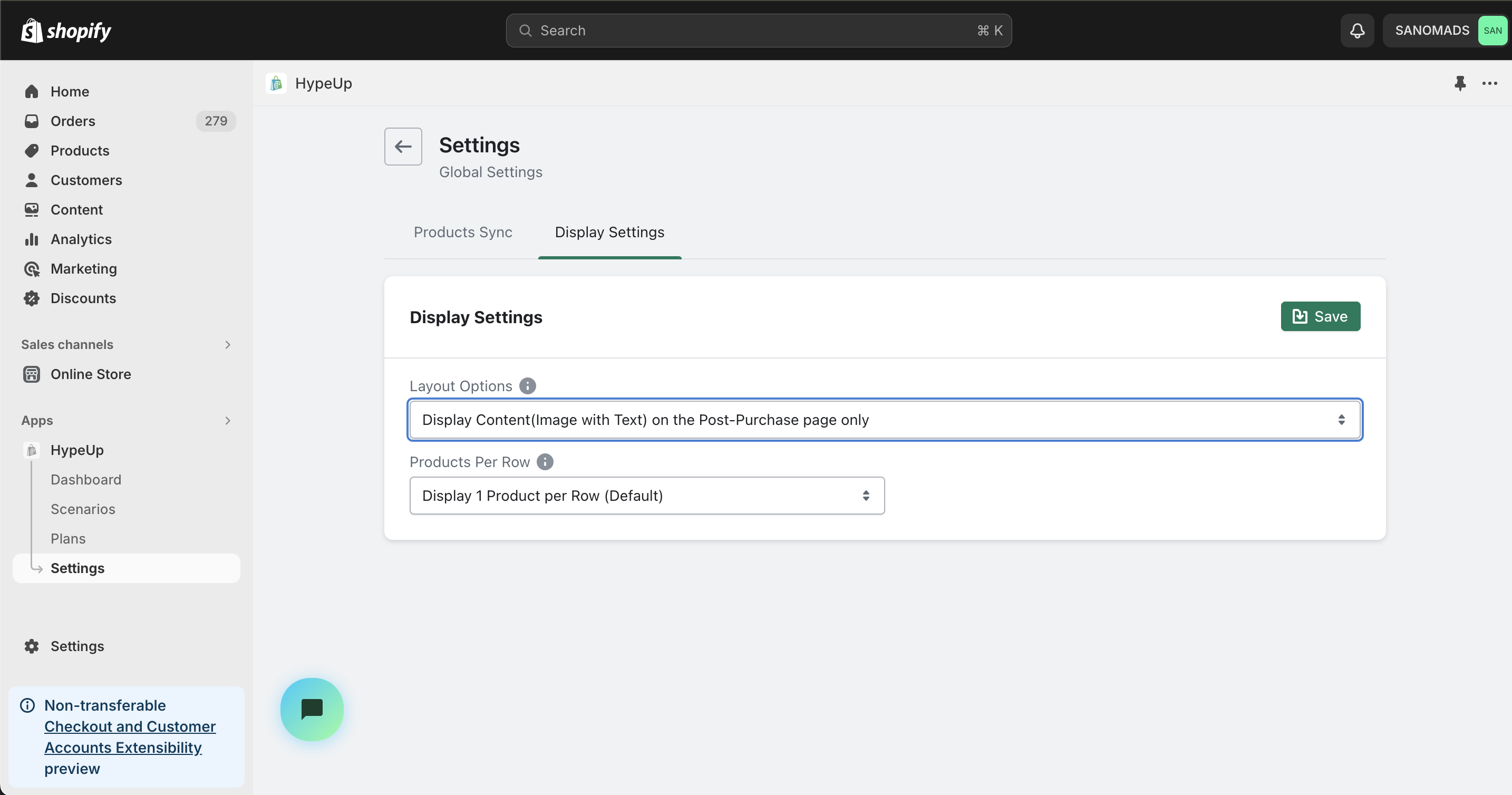Click the Search input field

[x=758, y=31]
